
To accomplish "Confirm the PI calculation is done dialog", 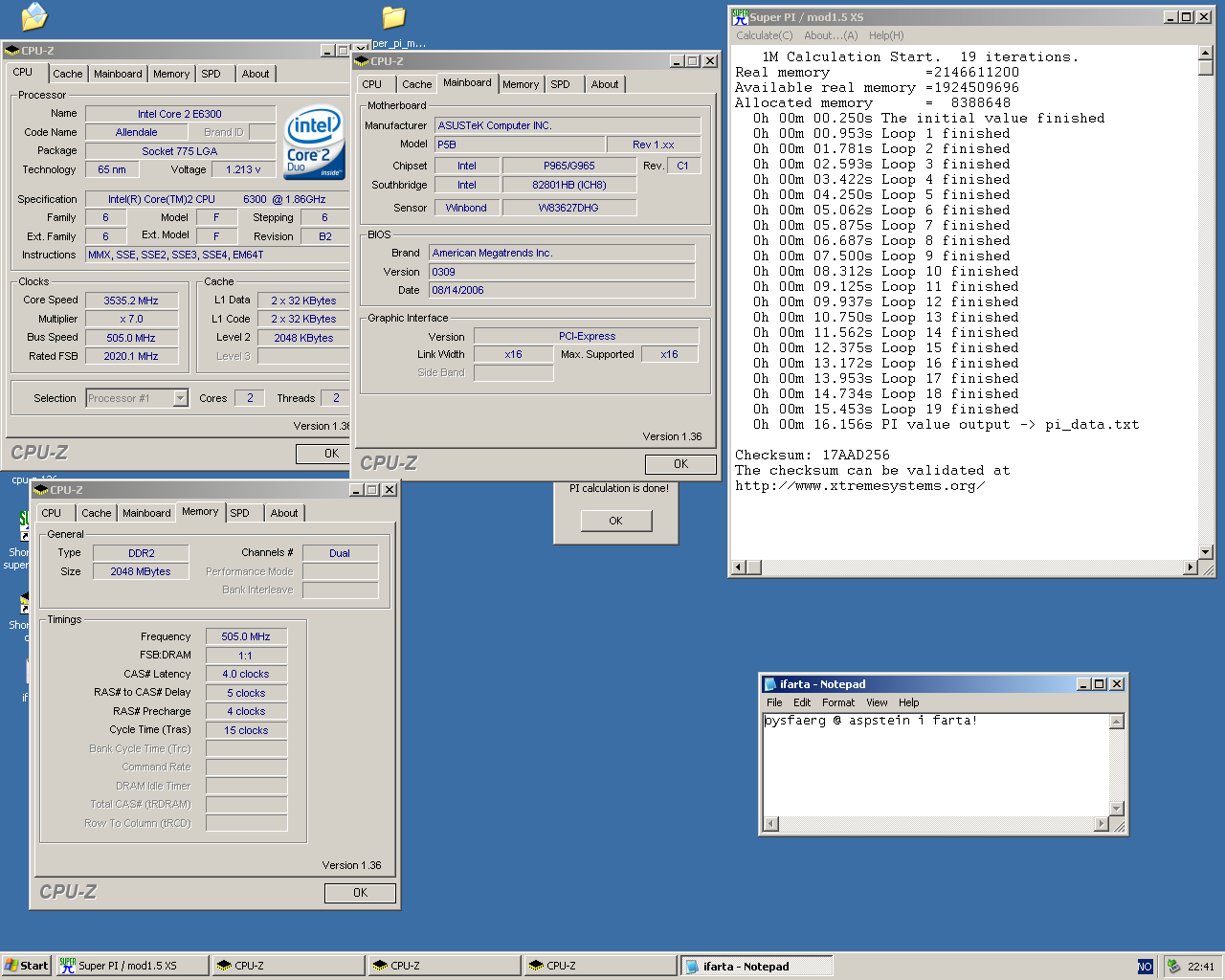I will click(615, 521).
